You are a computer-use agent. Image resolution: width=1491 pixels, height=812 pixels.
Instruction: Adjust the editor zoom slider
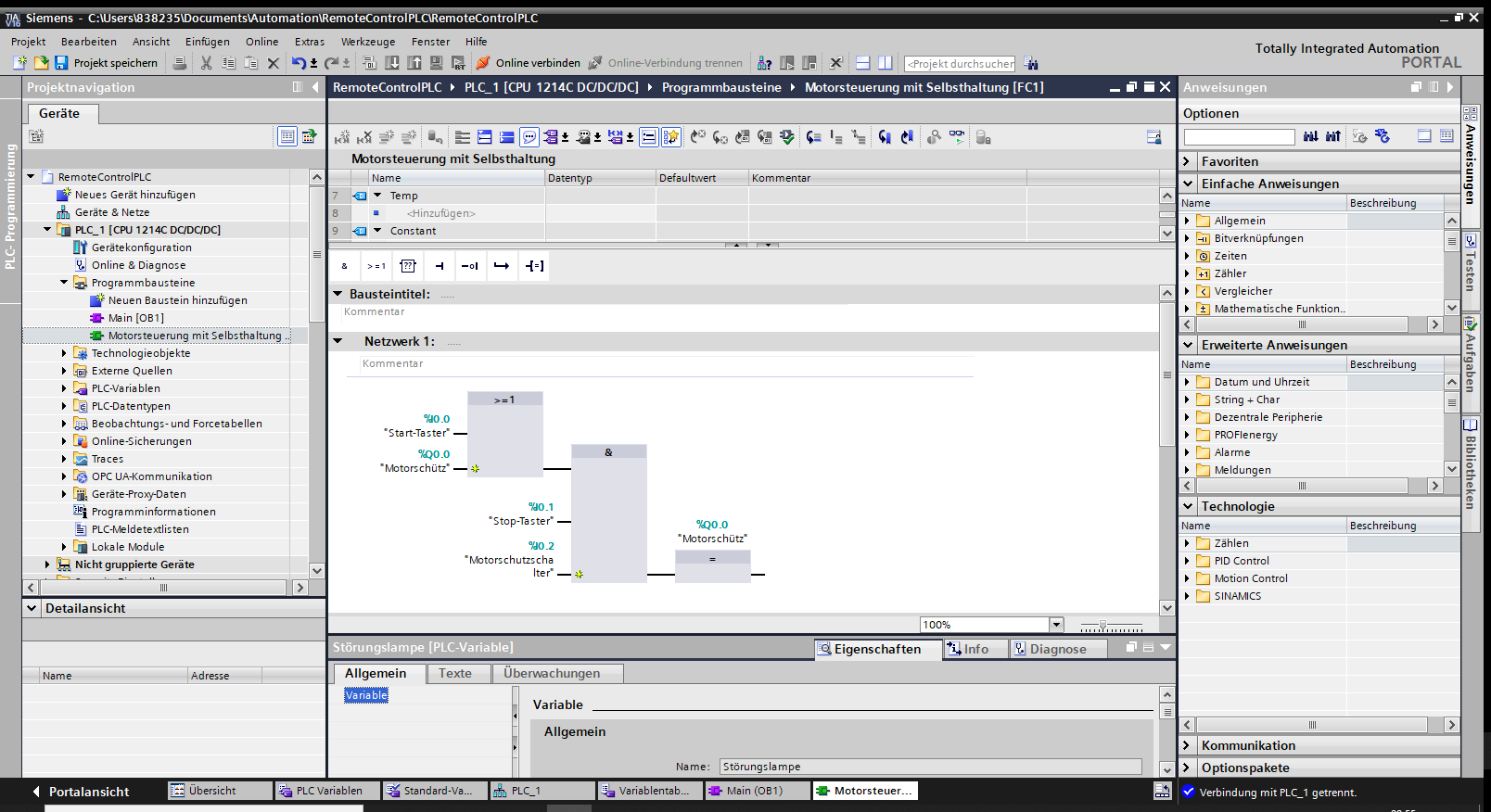pyautogui.click(x=1102, y=626)
